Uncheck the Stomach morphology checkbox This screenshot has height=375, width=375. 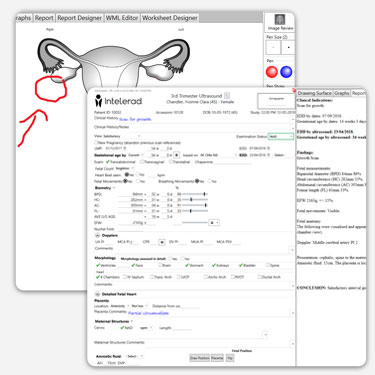coord(187,265)
